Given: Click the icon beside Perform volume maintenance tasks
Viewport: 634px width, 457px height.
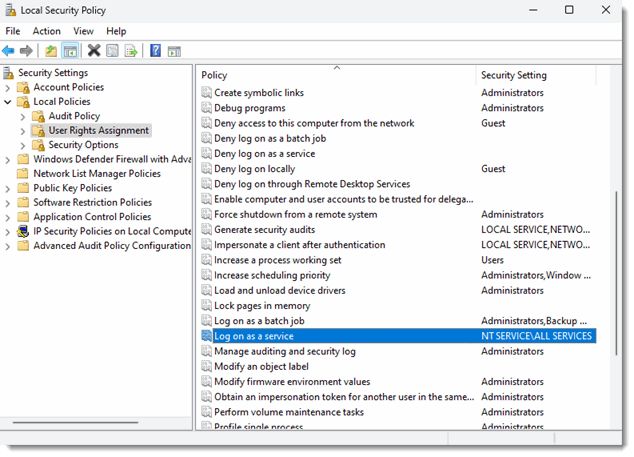Looking at the screenshot, I should click(206, 412).
